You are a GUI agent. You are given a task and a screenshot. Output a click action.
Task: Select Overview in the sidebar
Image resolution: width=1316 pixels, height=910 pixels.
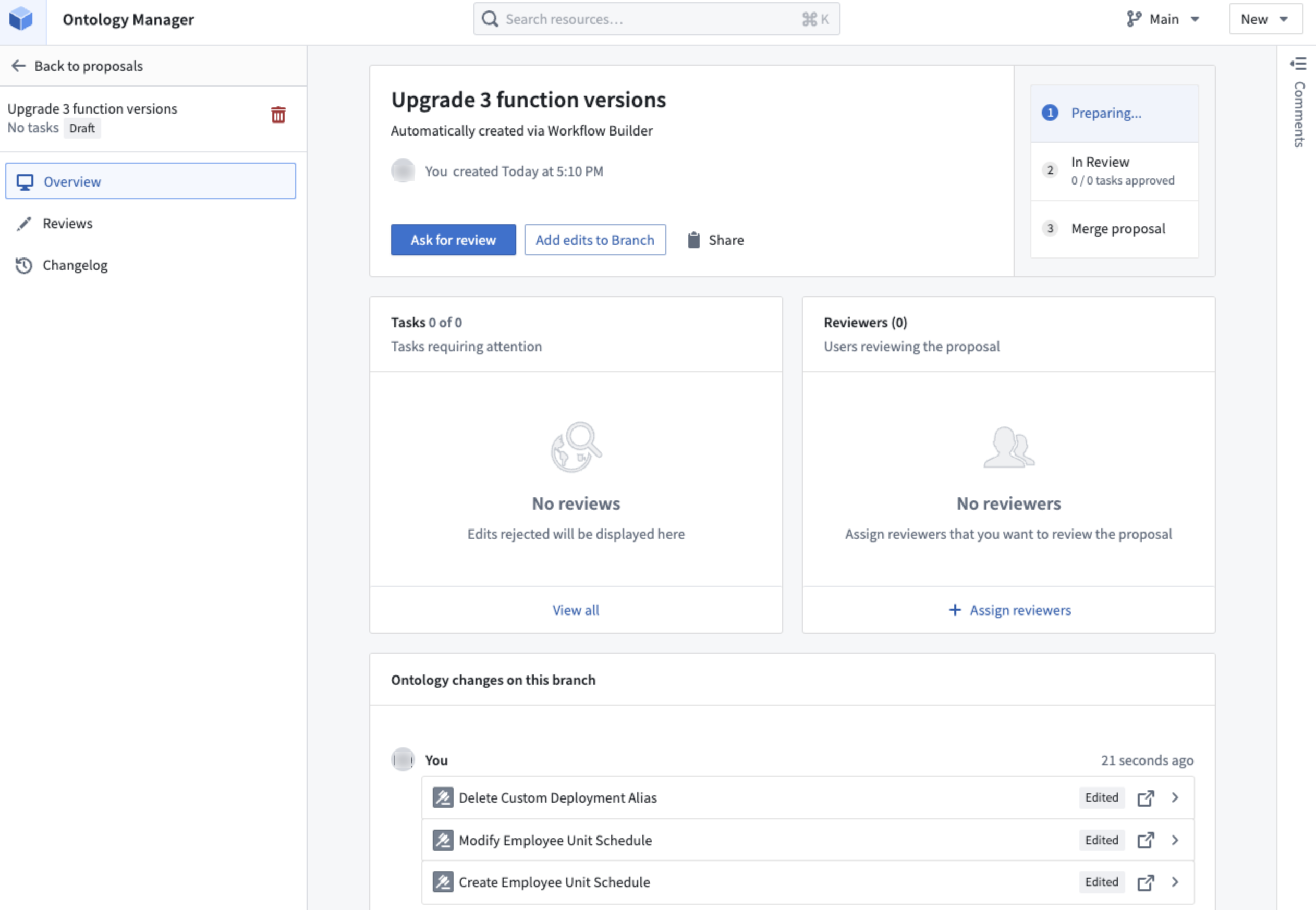[x=72, y=181]
